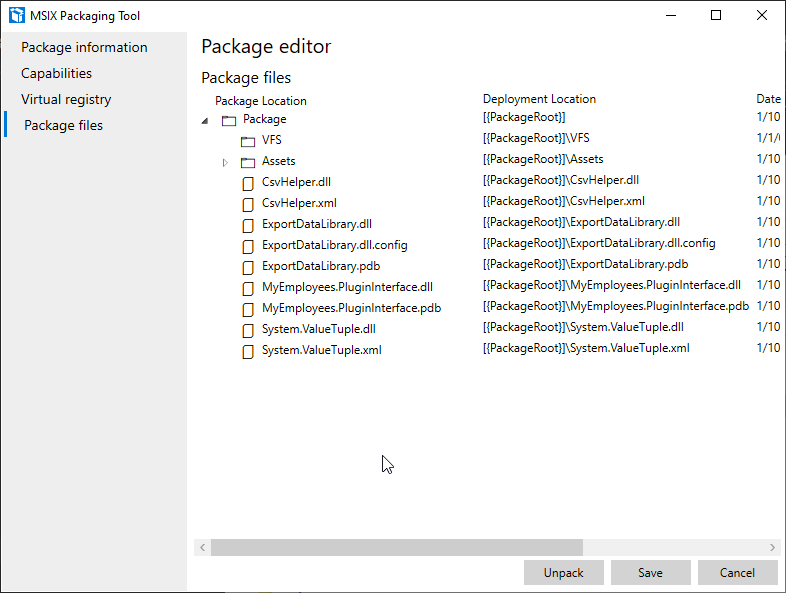This screenshot has height=593, width=786.
Task: Click the MSIX Packaging Tool app icon
Action: 16,15
